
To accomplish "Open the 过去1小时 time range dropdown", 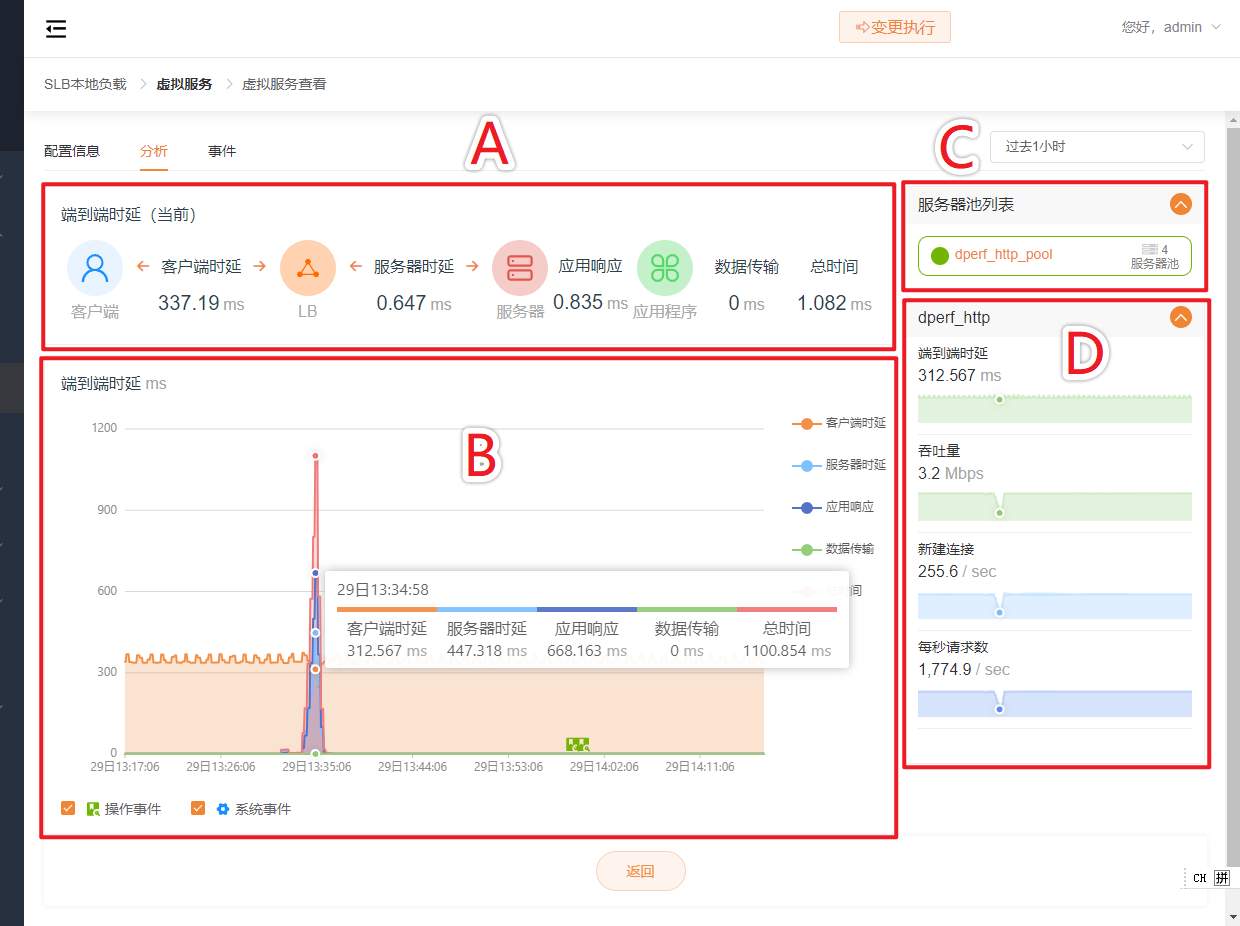I will 1097,146.
